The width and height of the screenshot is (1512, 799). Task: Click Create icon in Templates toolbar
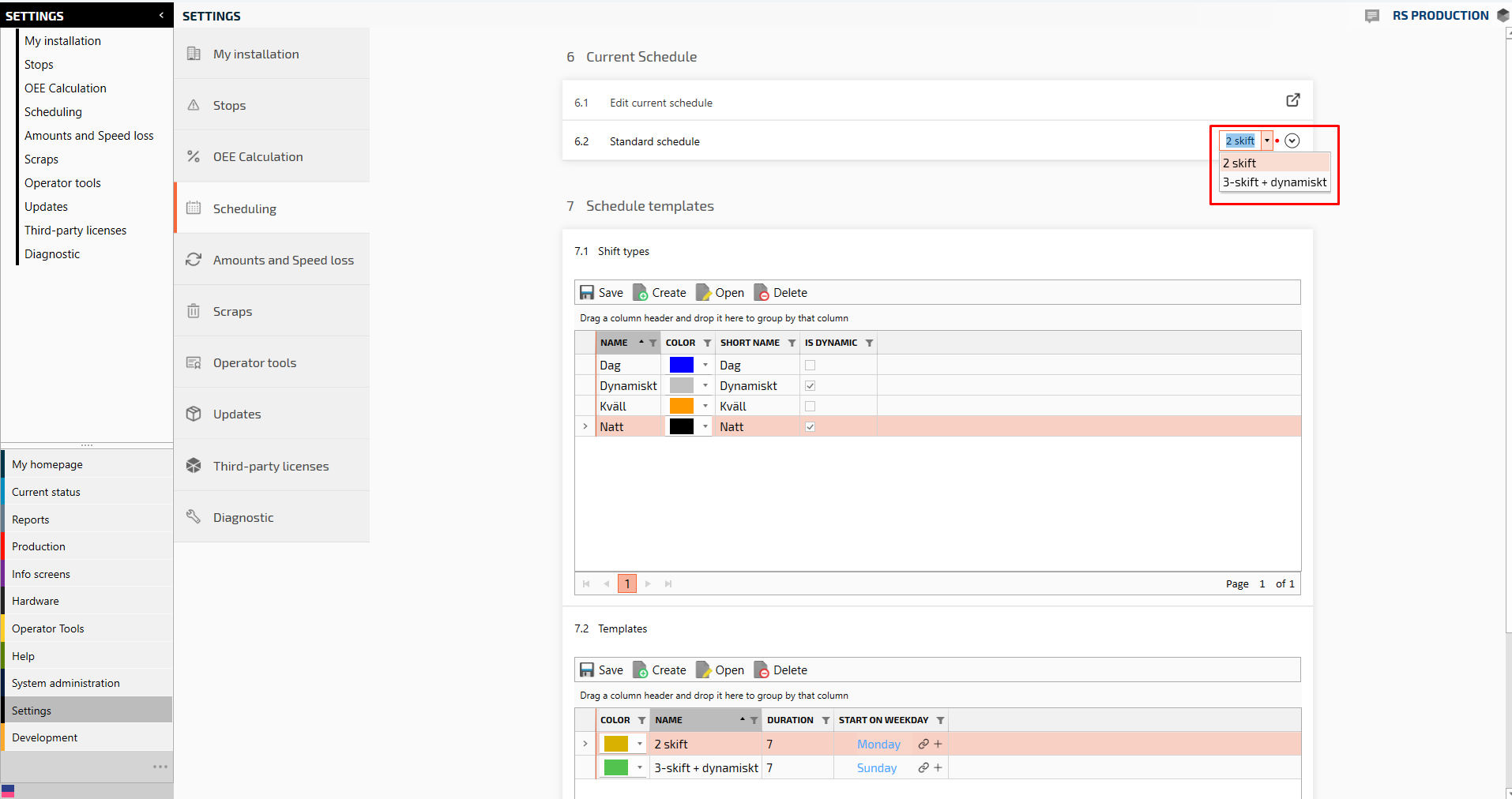click(x=641, y=670)
